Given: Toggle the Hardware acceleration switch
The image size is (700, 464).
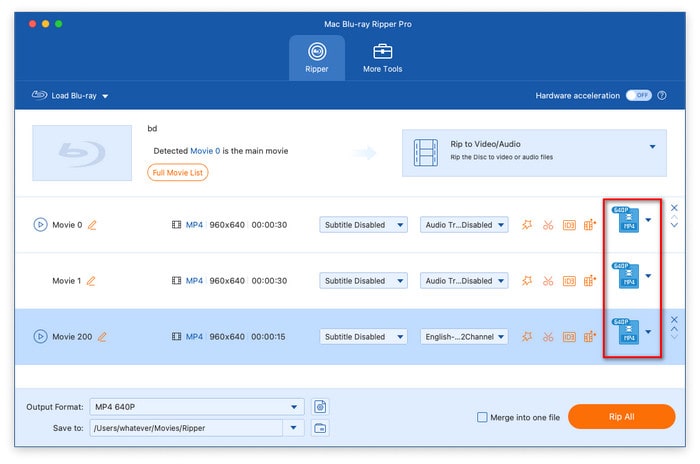Looking at the screenshot, I should 638,96.
